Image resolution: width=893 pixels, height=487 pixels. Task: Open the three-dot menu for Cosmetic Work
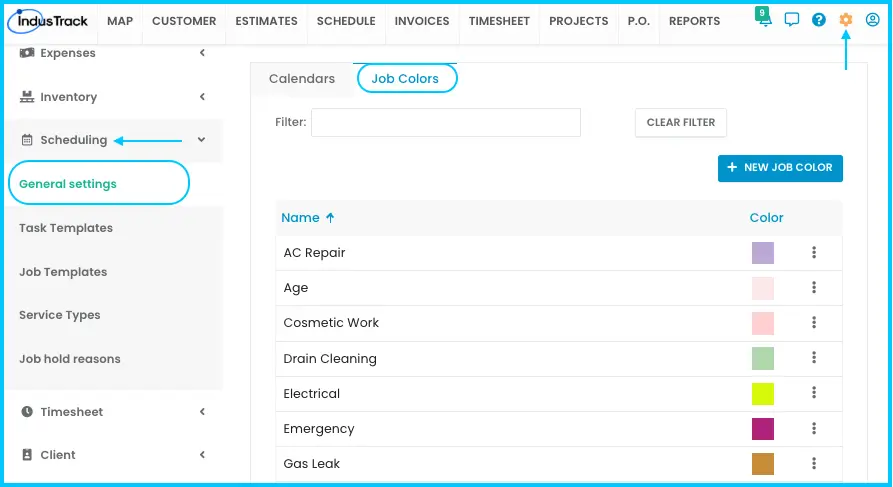814,322
